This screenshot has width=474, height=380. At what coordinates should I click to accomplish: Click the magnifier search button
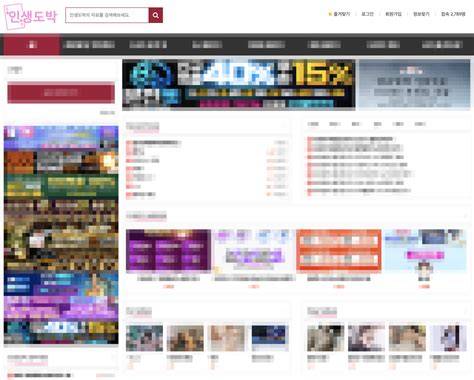coord(156,15)
